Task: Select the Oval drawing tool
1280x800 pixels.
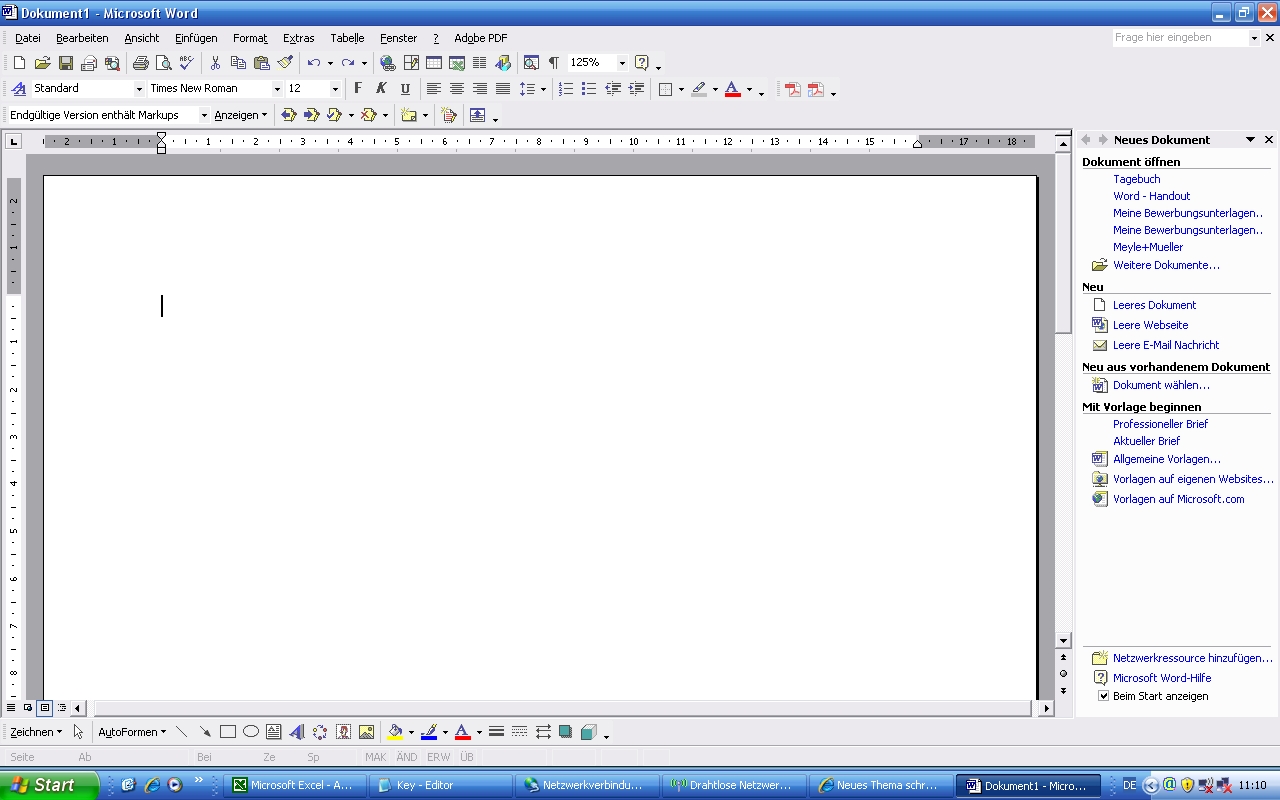Action: click(x=251, y=732)
